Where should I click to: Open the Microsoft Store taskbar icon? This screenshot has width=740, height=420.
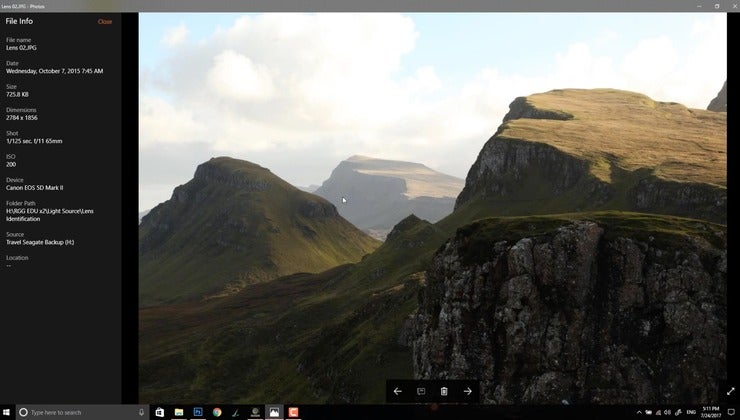(x=160, y=412)
